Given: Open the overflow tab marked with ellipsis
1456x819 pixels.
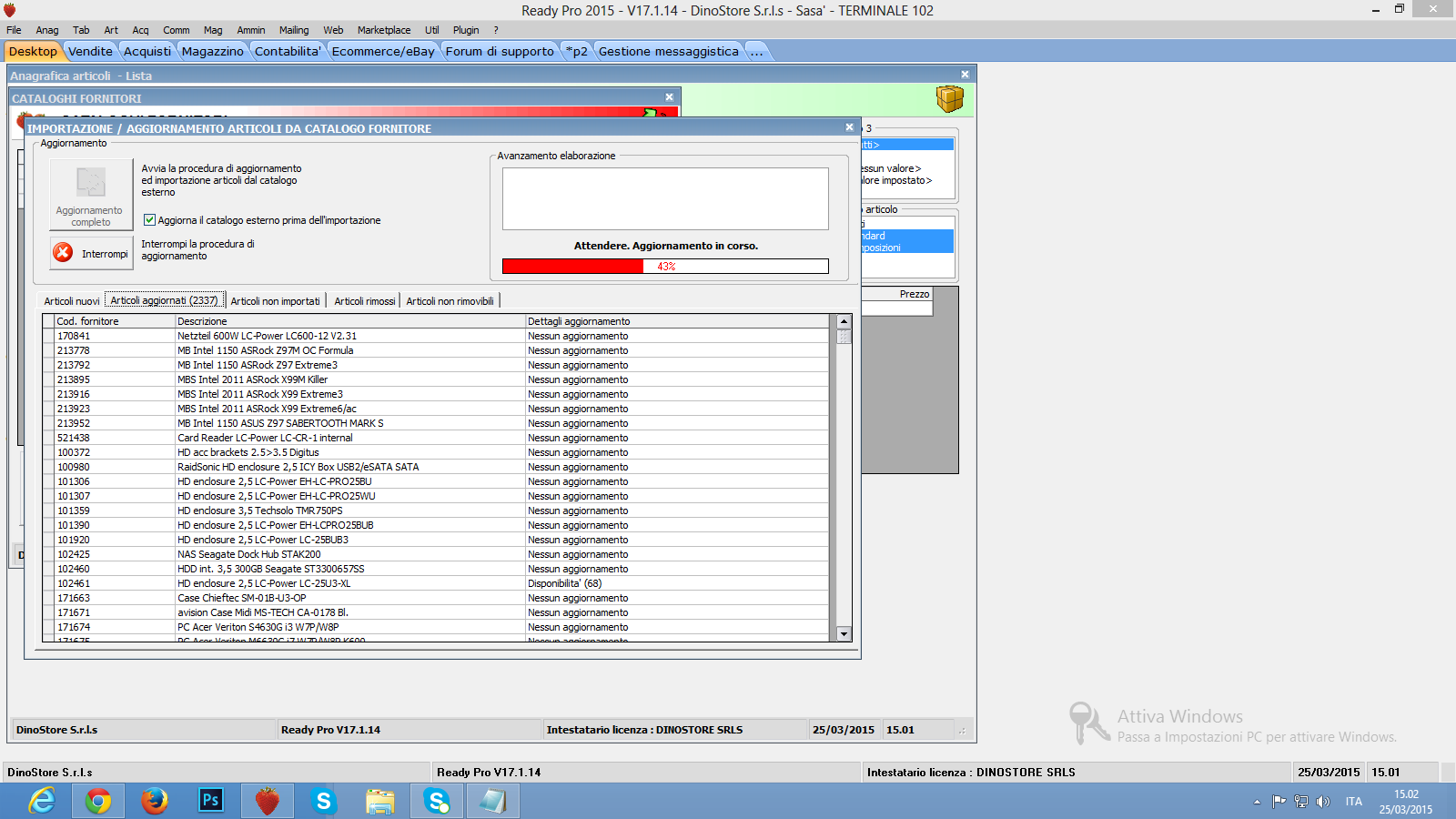Looking at the screenshot, I should coord(756,51).
